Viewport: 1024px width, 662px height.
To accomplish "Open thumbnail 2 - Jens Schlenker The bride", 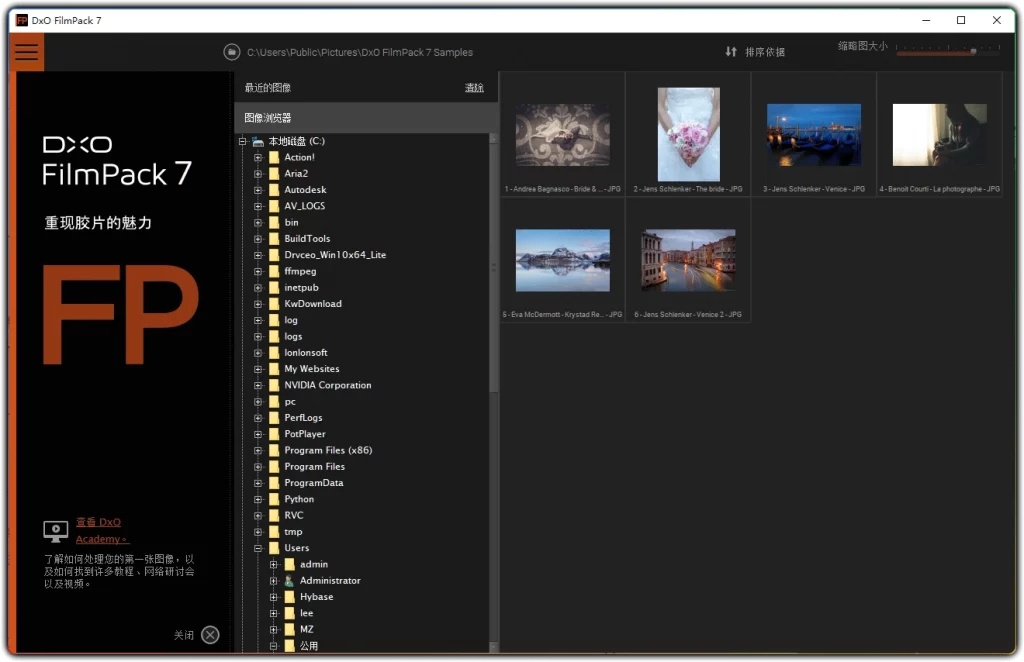I will [688, 134].
